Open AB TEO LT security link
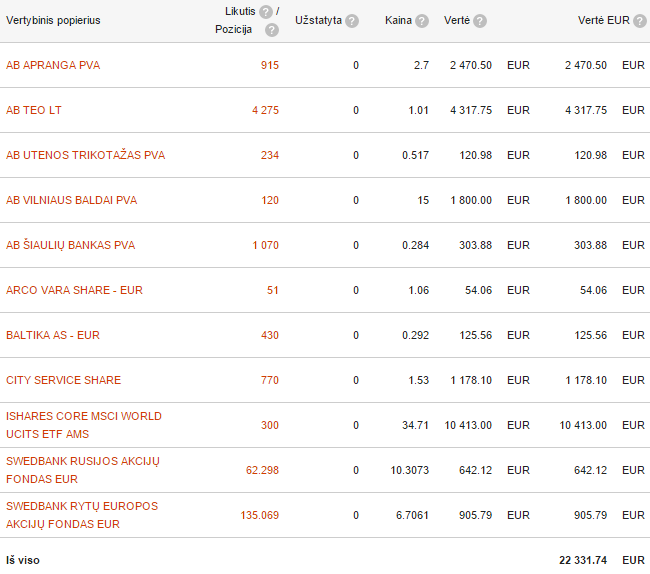The width and height of the screenshot is (650, 574). (34, 110)
